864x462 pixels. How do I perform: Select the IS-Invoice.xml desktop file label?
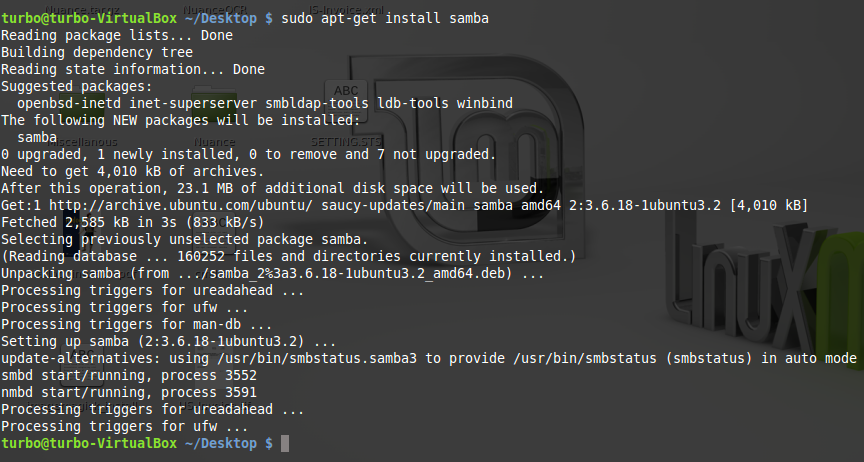(347, 10)
